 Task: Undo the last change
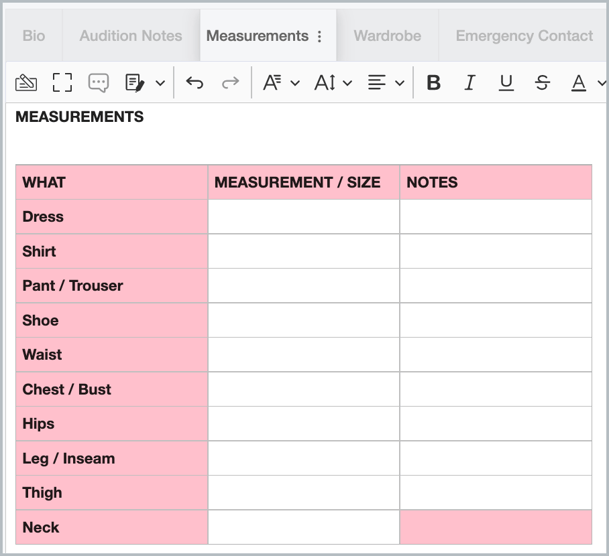[195, 83]
